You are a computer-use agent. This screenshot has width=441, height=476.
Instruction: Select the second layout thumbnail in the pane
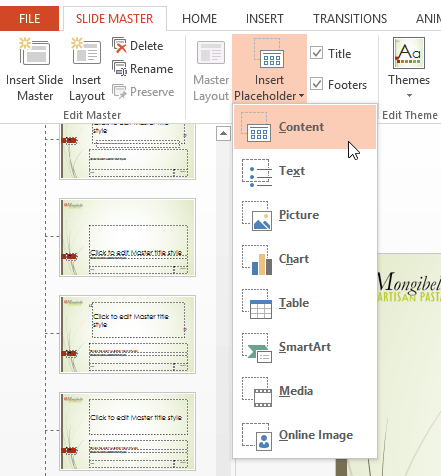(127, 237)
